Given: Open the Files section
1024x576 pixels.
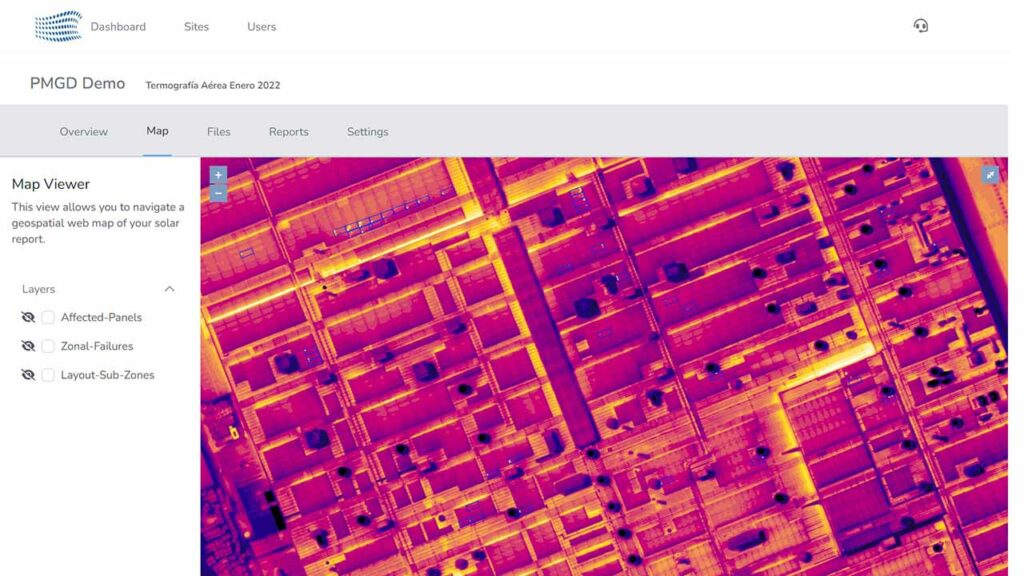Looking at the screenshot, I should 218,131.
